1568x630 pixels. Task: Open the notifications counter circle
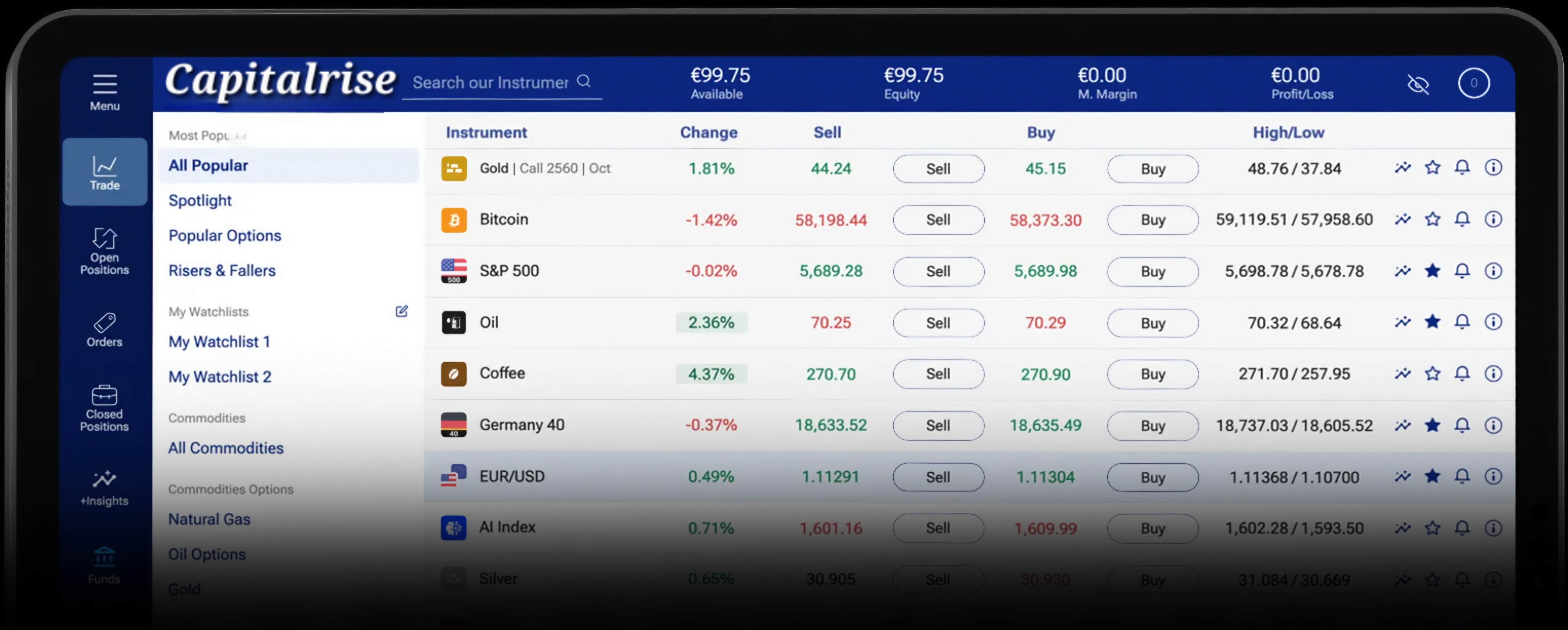1474,83
